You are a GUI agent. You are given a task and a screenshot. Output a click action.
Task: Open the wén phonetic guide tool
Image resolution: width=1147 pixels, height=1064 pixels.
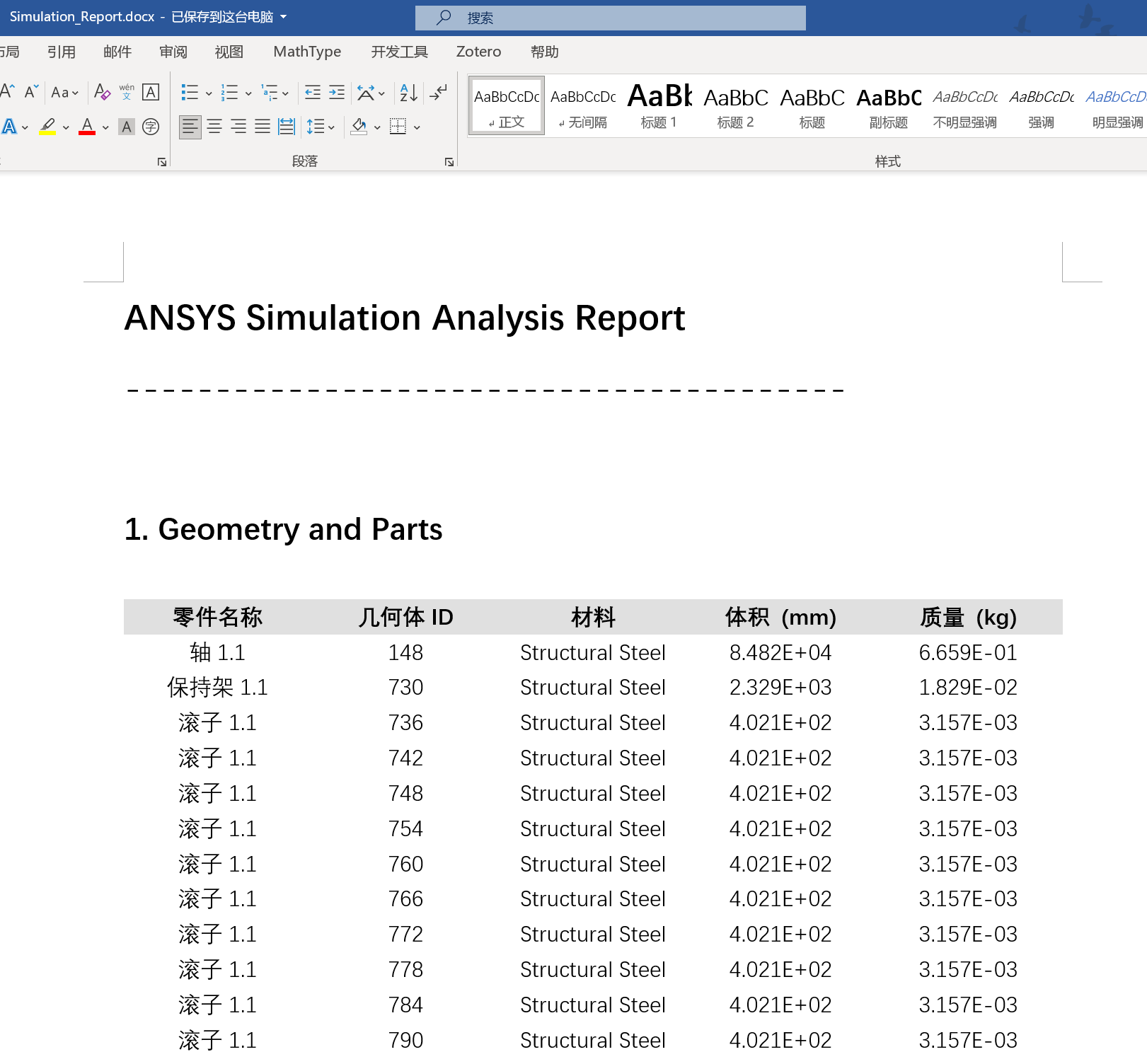127,92
